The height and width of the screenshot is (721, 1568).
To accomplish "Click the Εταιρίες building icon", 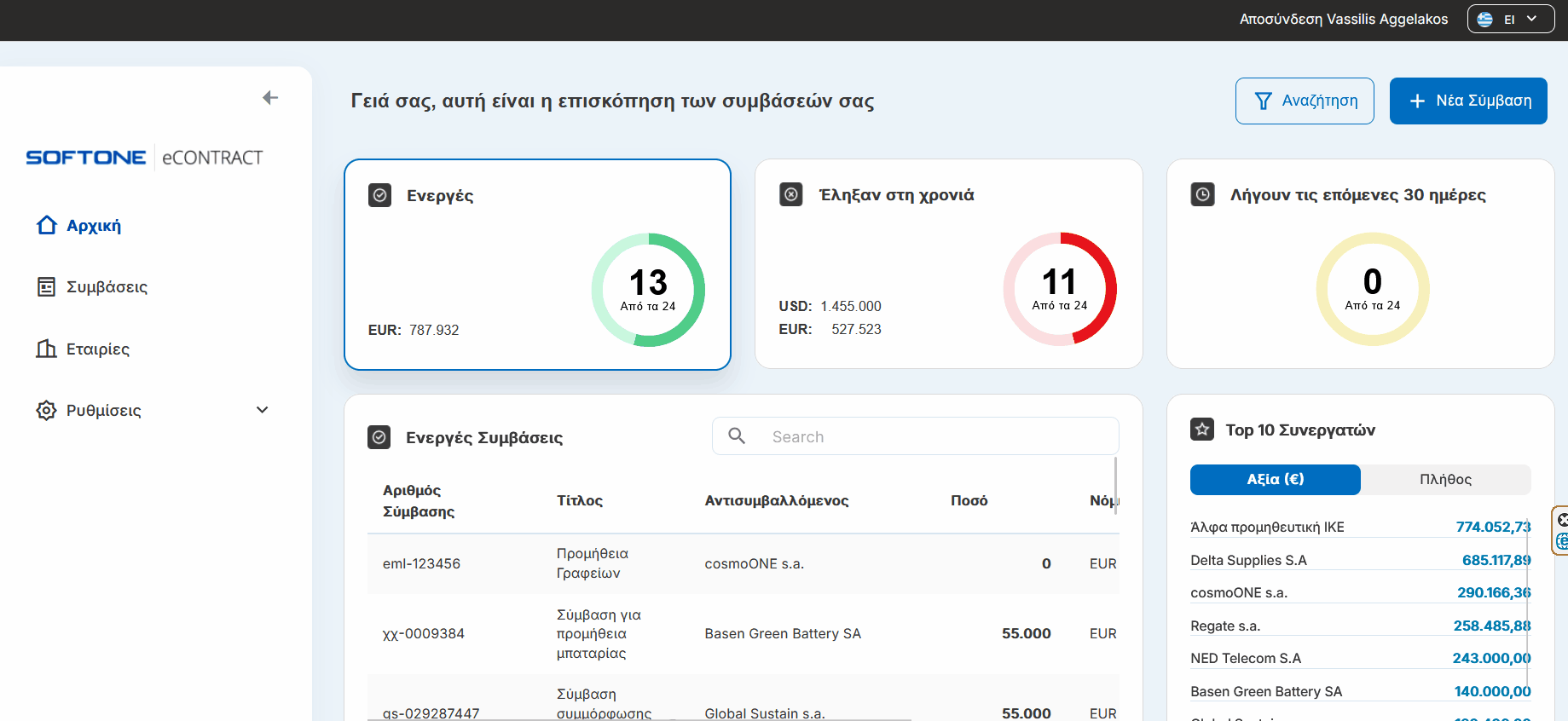I will (46, 349).
